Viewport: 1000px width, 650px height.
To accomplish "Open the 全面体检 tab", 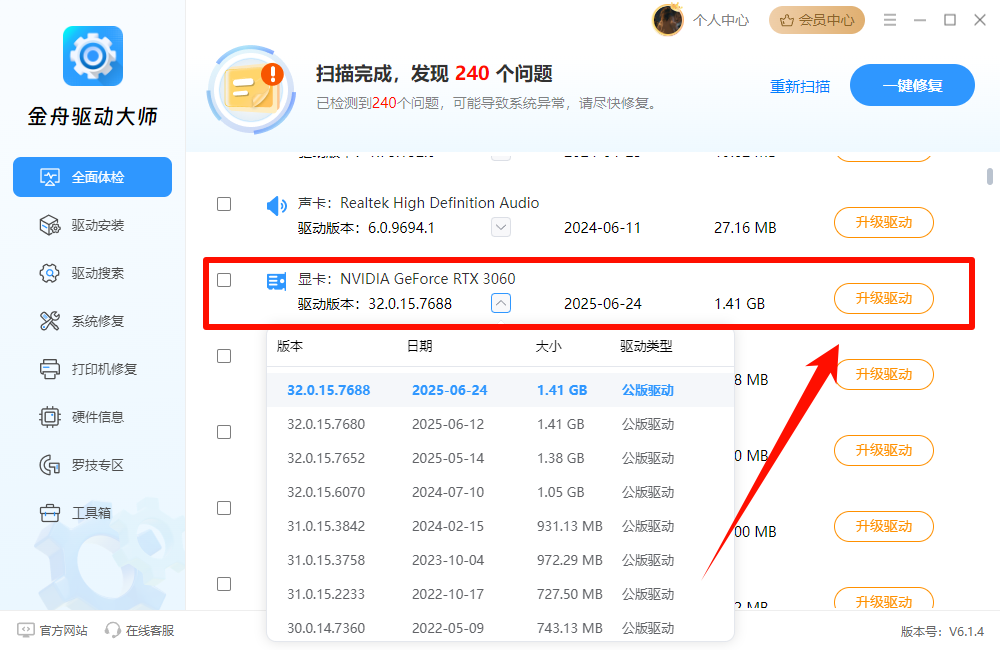I will 92,177.
